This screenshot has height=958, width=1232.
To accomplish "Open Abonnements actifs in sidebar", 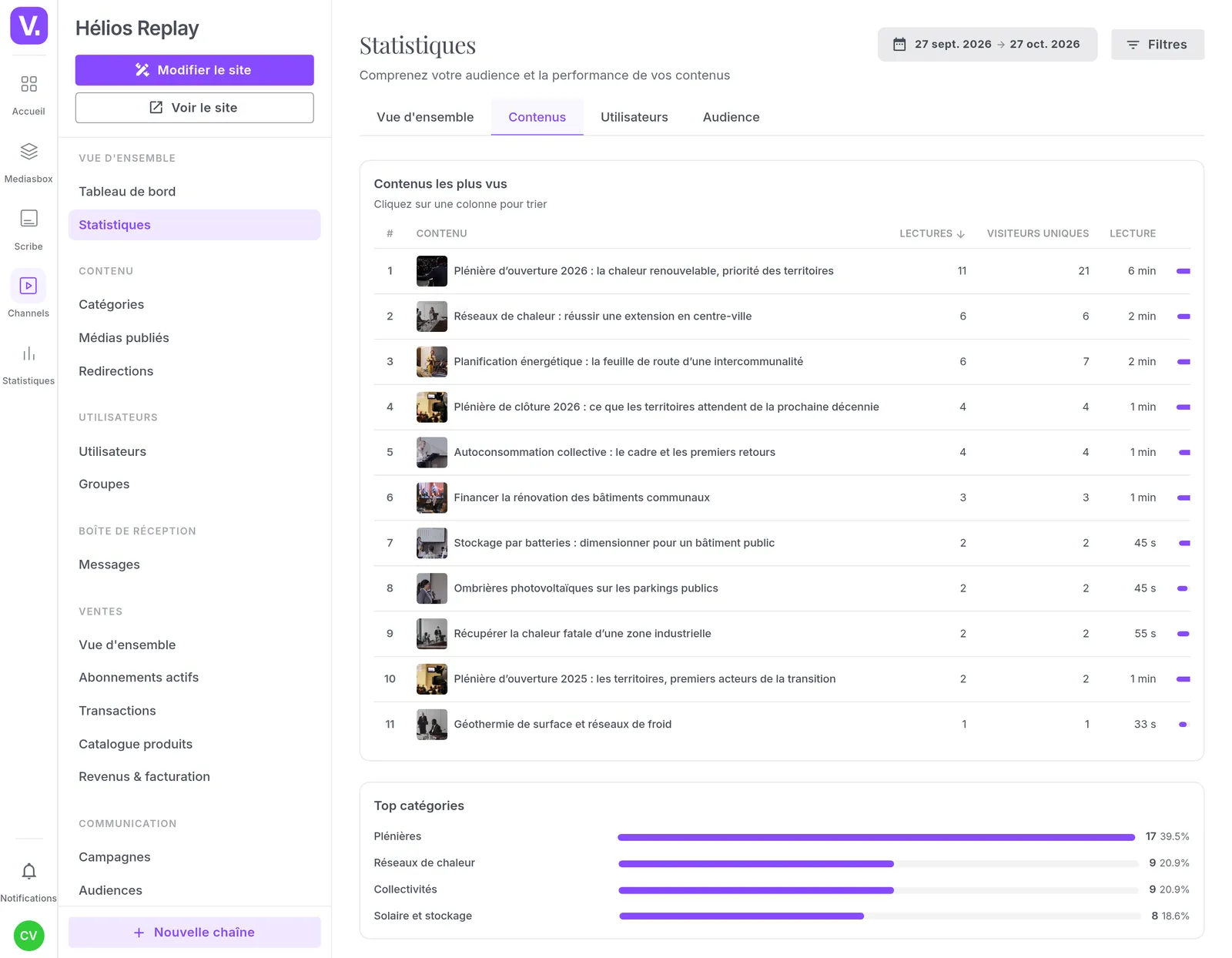I will coord(194,677).
